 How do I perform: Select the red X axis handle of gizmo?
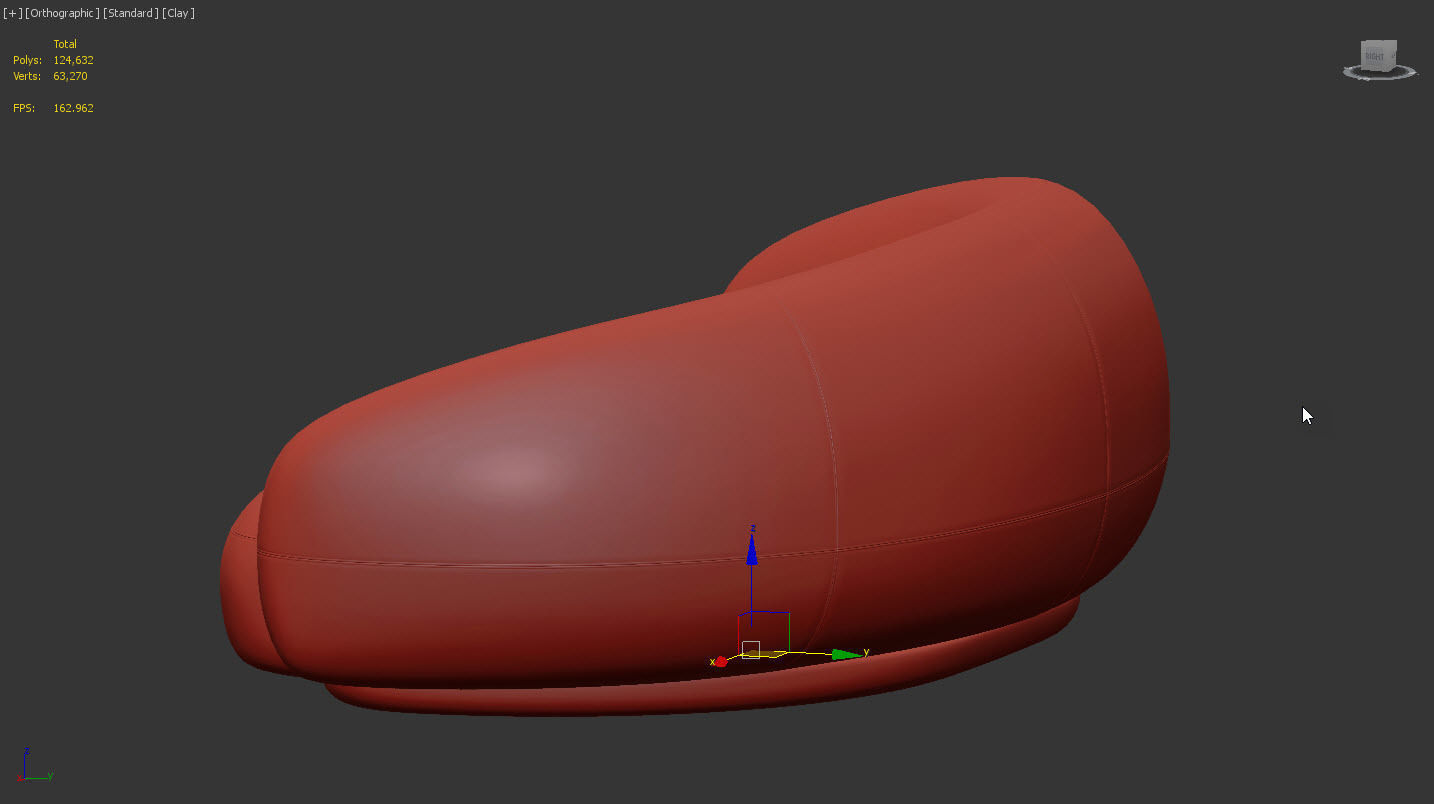click(719, 662)
